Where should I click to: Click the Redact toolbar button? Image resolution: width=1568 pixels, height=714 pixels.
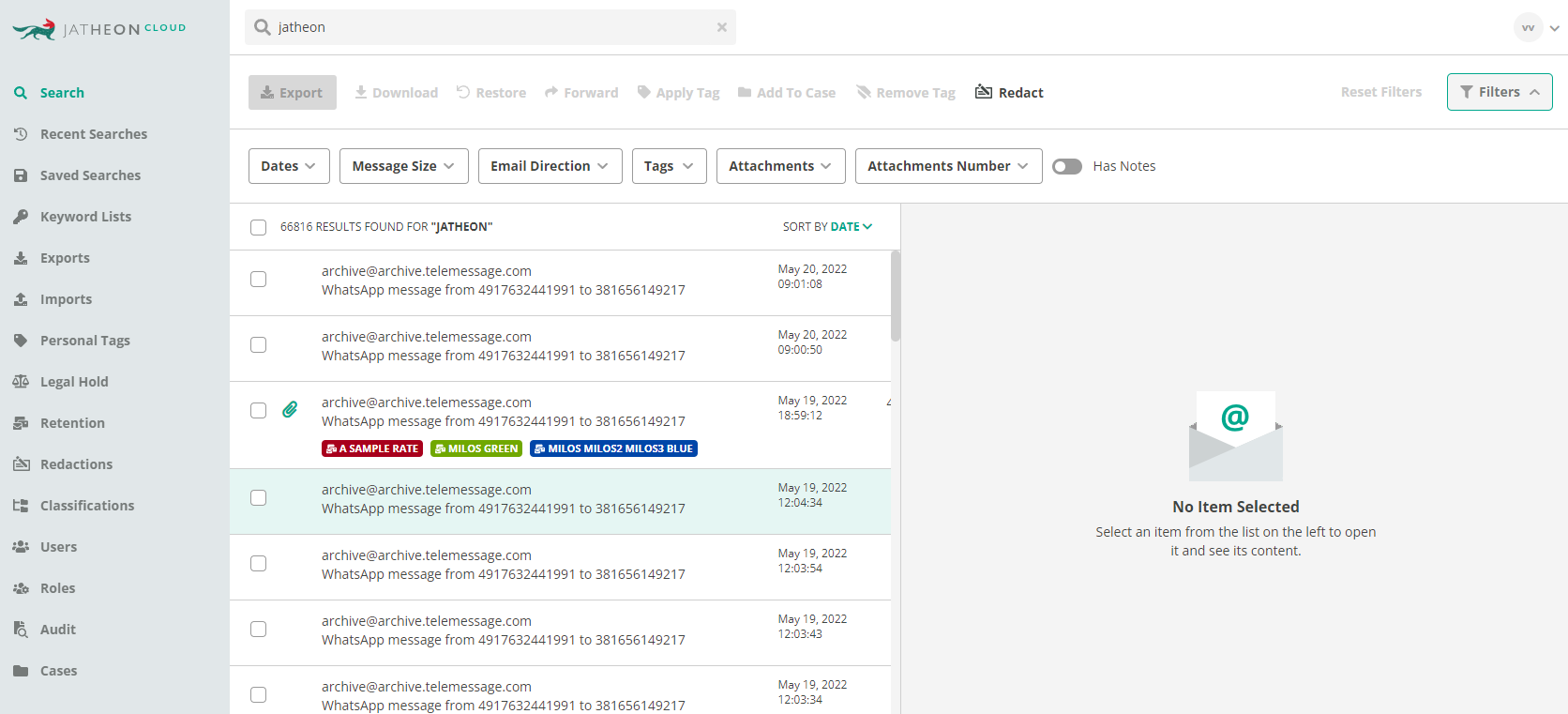[1009, 92]
